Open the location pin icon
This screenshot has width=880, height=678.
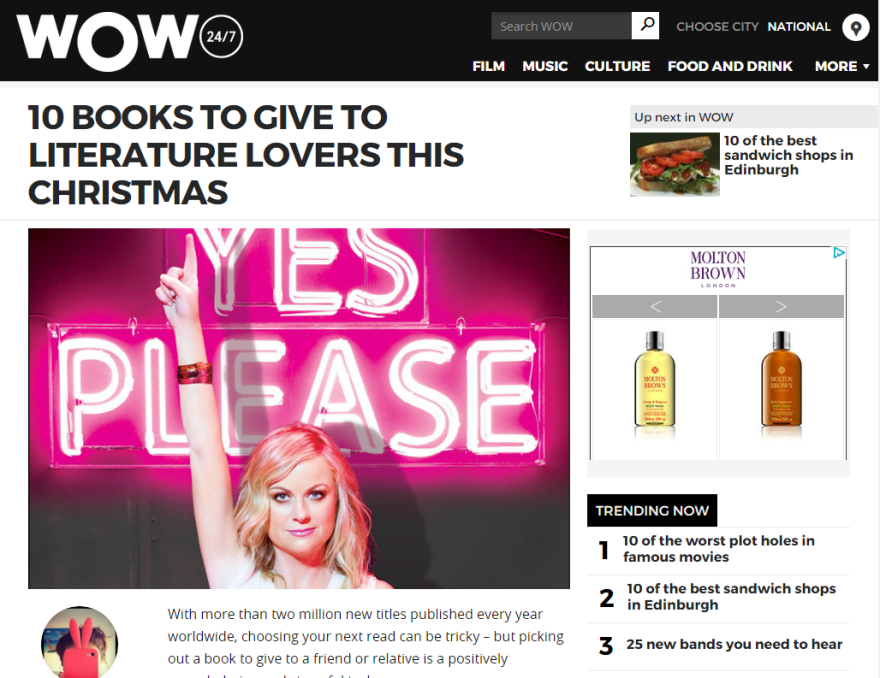click(x=856, y=27)
